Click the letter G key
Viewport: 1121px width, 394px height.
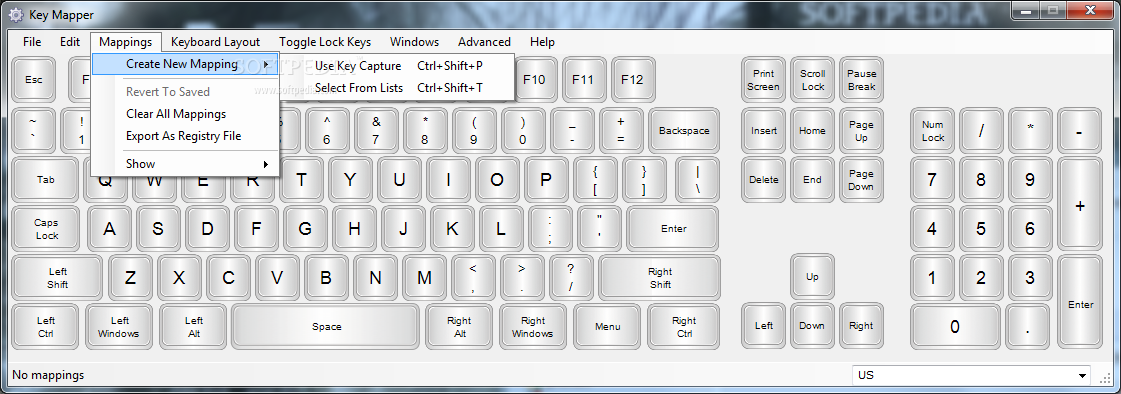(x=305, y=230)
